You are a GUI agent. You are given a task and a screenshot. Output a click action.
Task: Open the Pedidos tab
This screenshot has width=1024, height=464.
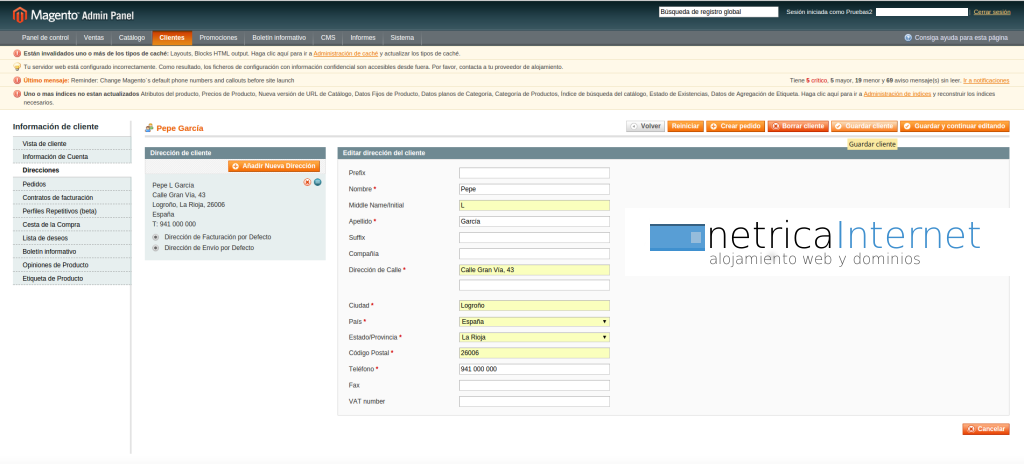click(x=72, y=184)
